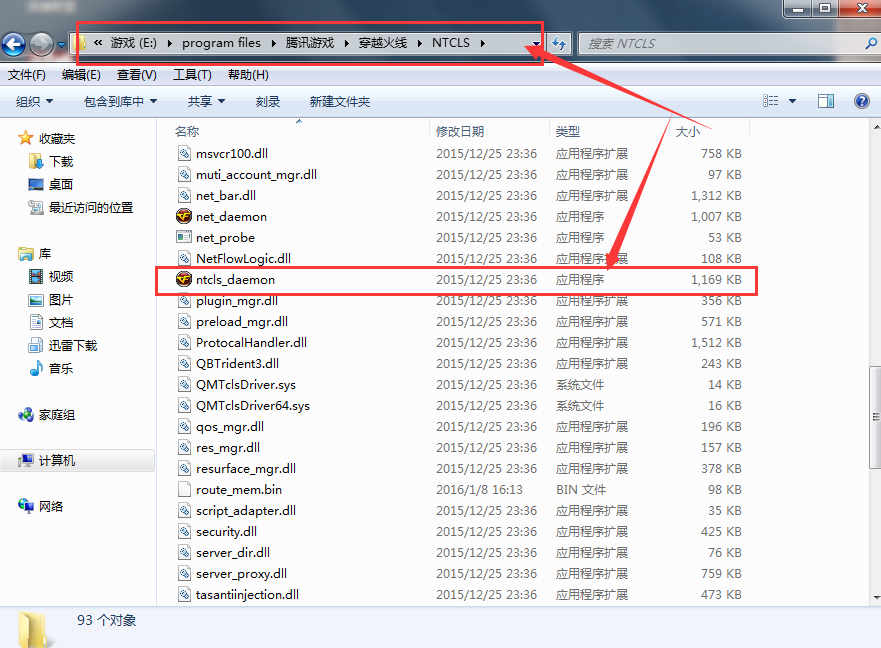Select the NetFlowLogic.dll file icon
881x648 pixels.
tap(184, 259)
